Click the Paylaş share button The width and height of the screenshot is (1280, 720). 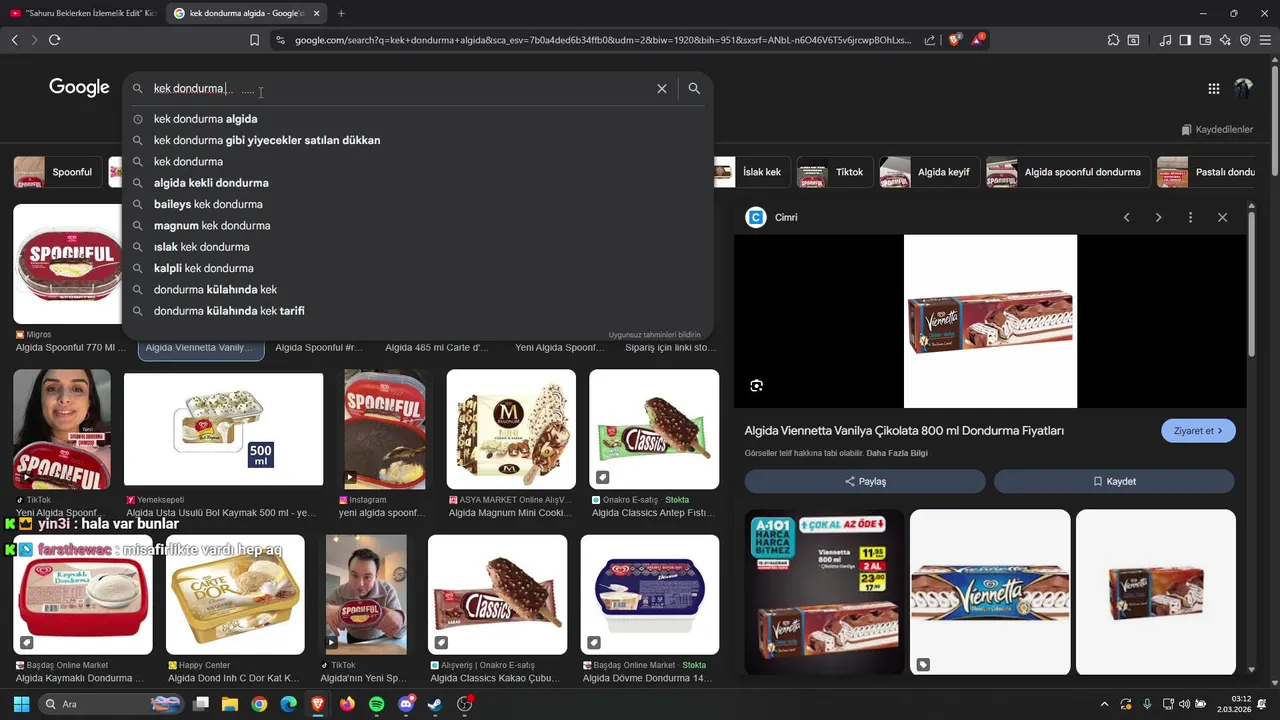tap(865, 481)
